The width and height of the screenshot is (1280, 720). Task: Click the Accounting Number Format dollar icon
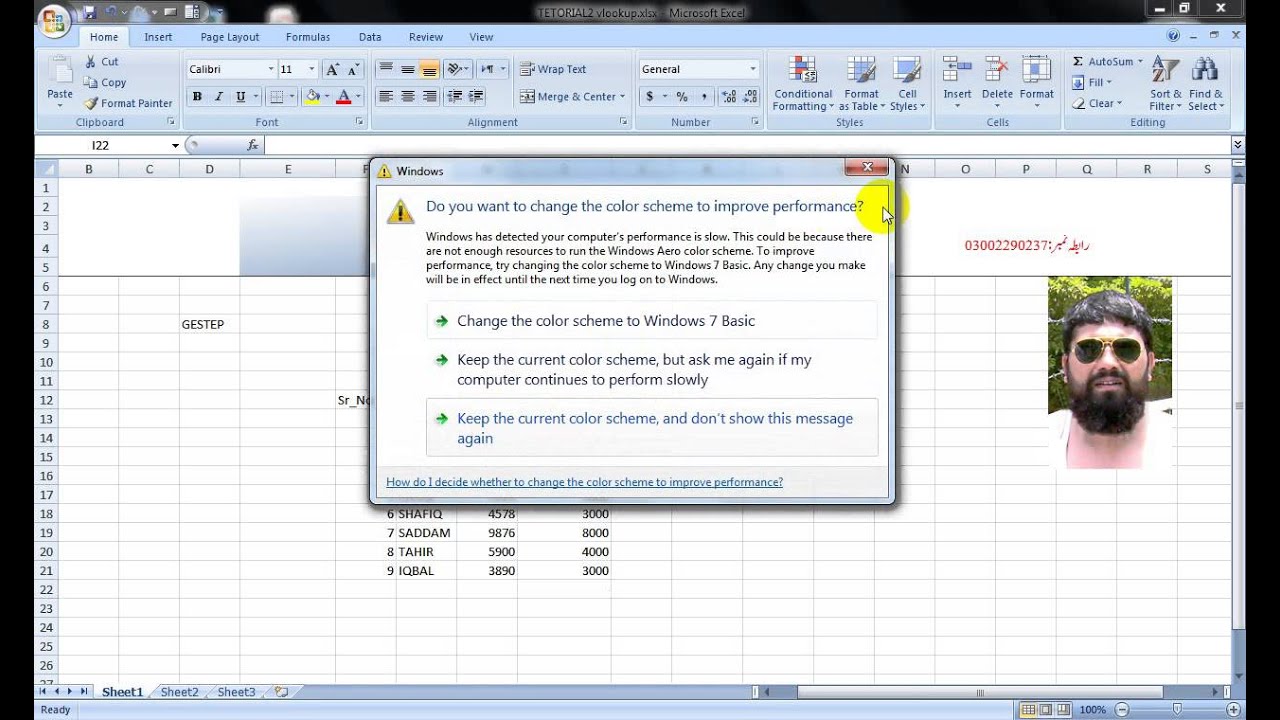[x=650, y=97]
